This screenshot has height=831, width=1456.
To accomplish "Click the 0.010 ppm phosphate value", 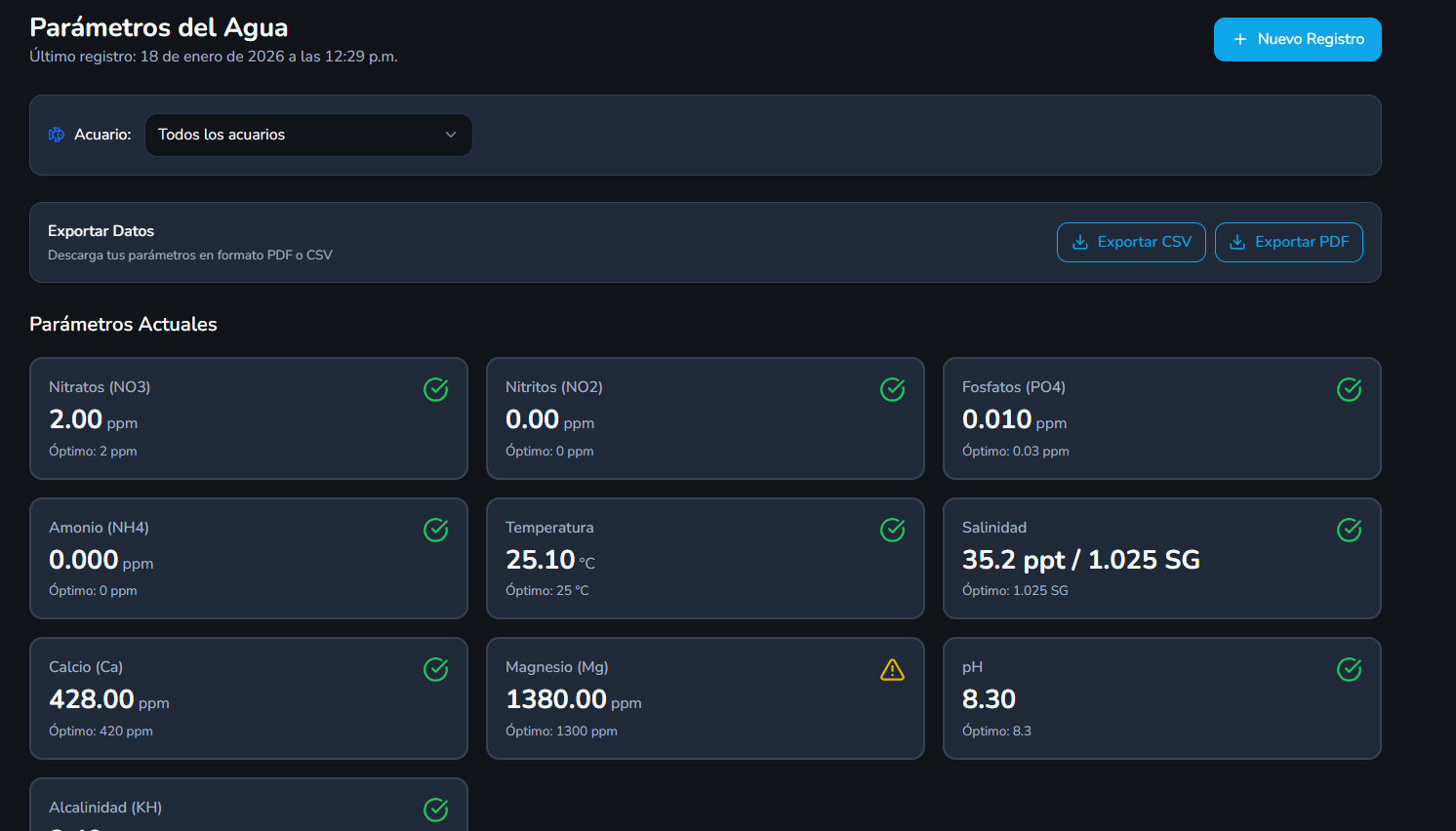I will 1015,419.
